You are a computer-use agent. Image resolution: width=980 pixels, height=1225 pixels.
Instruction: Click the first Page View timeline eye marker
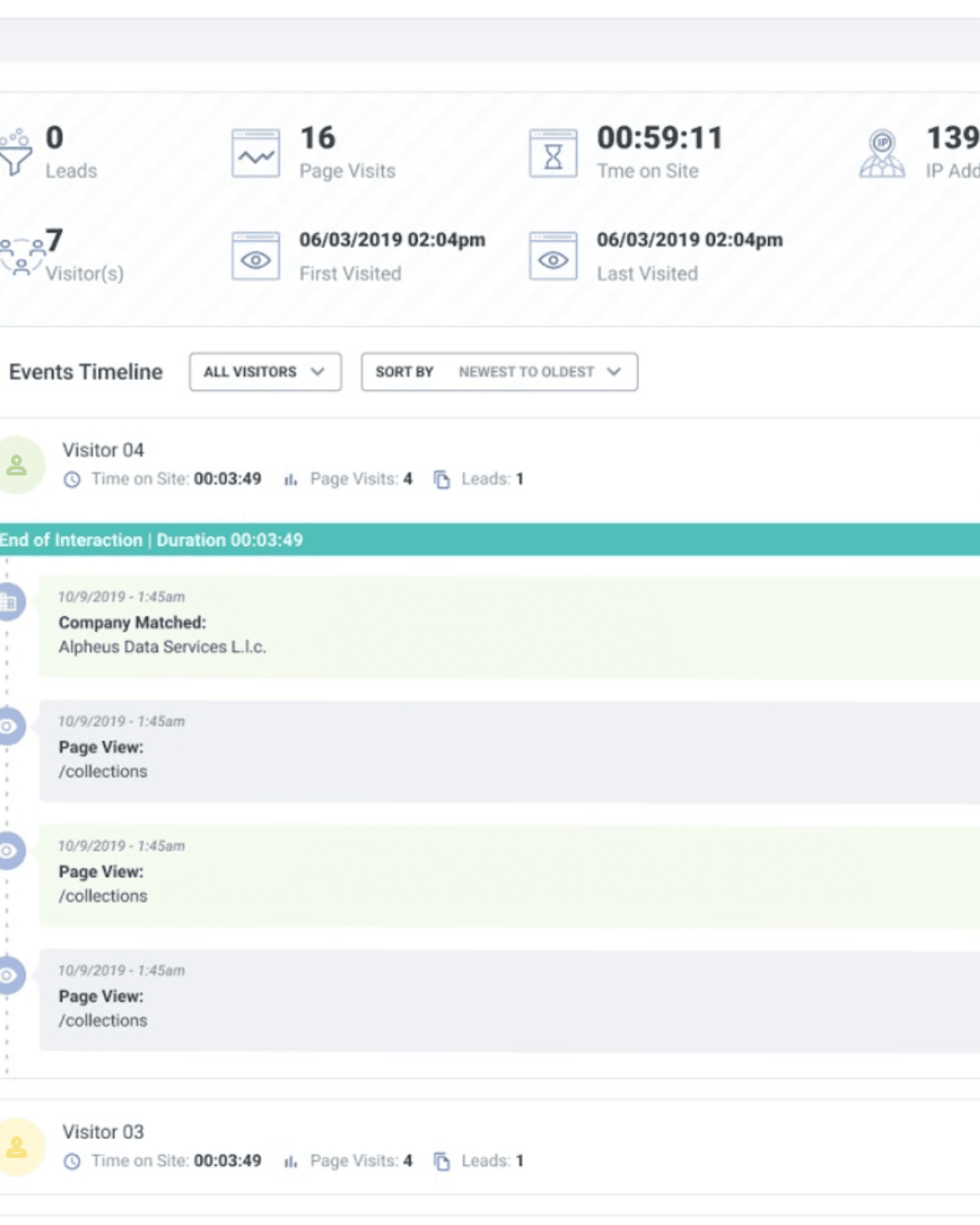point(9,727)
